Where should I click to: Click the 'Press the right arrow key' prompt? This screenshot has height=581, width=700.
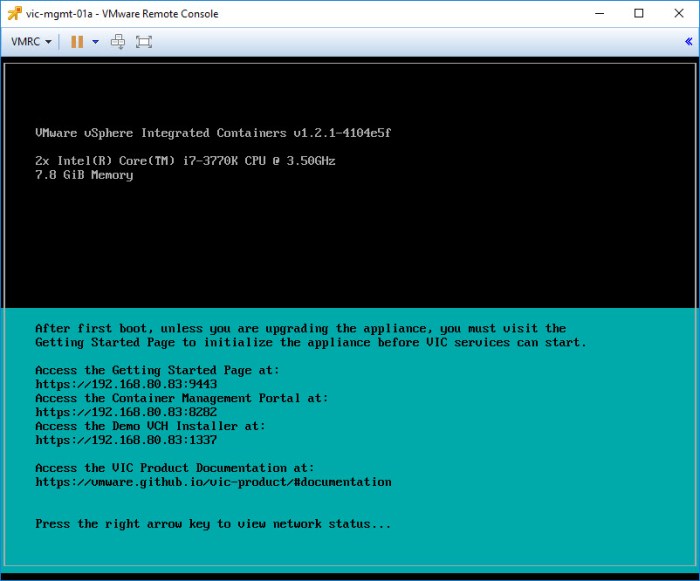click(x=213, y=524)
